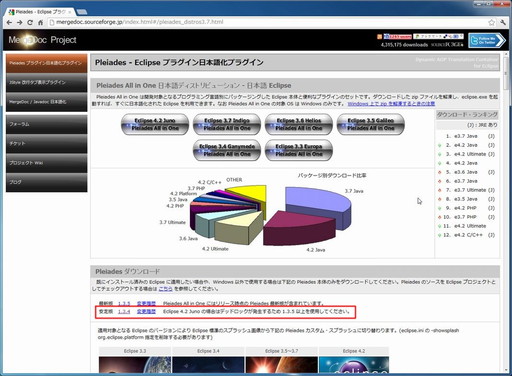Click the Follow Me On Twitter badge
The width and height of the screenshot is (512, 376).
pos(487,40)
